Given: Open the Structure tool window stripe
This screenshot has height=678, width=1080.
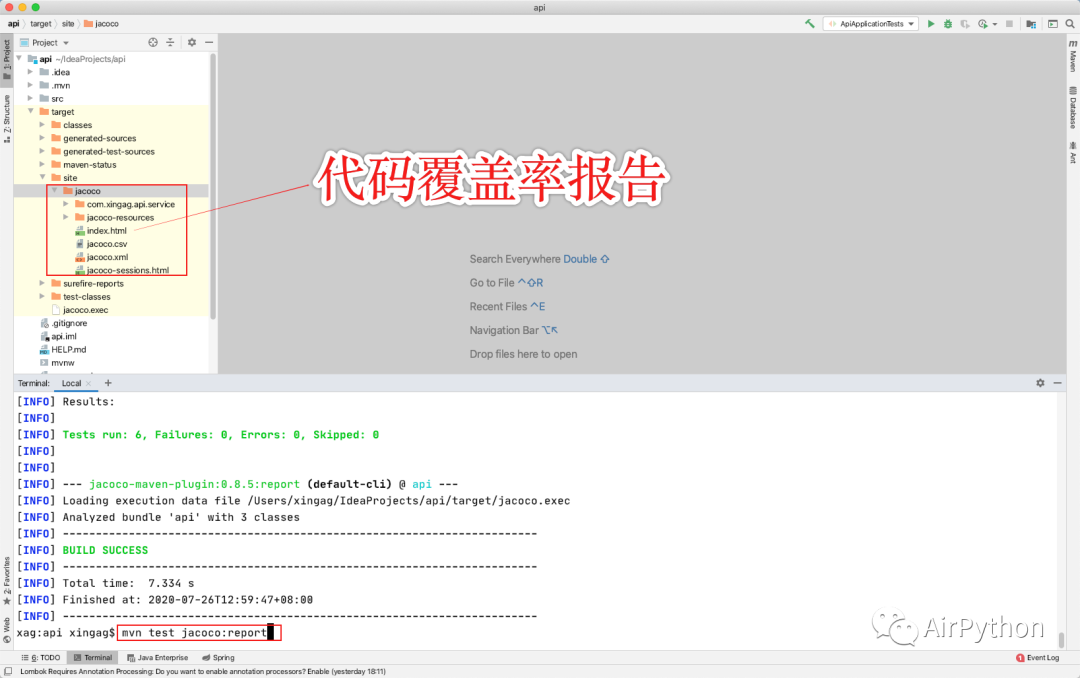Looking at the screenshot, I should pos(7,119).
